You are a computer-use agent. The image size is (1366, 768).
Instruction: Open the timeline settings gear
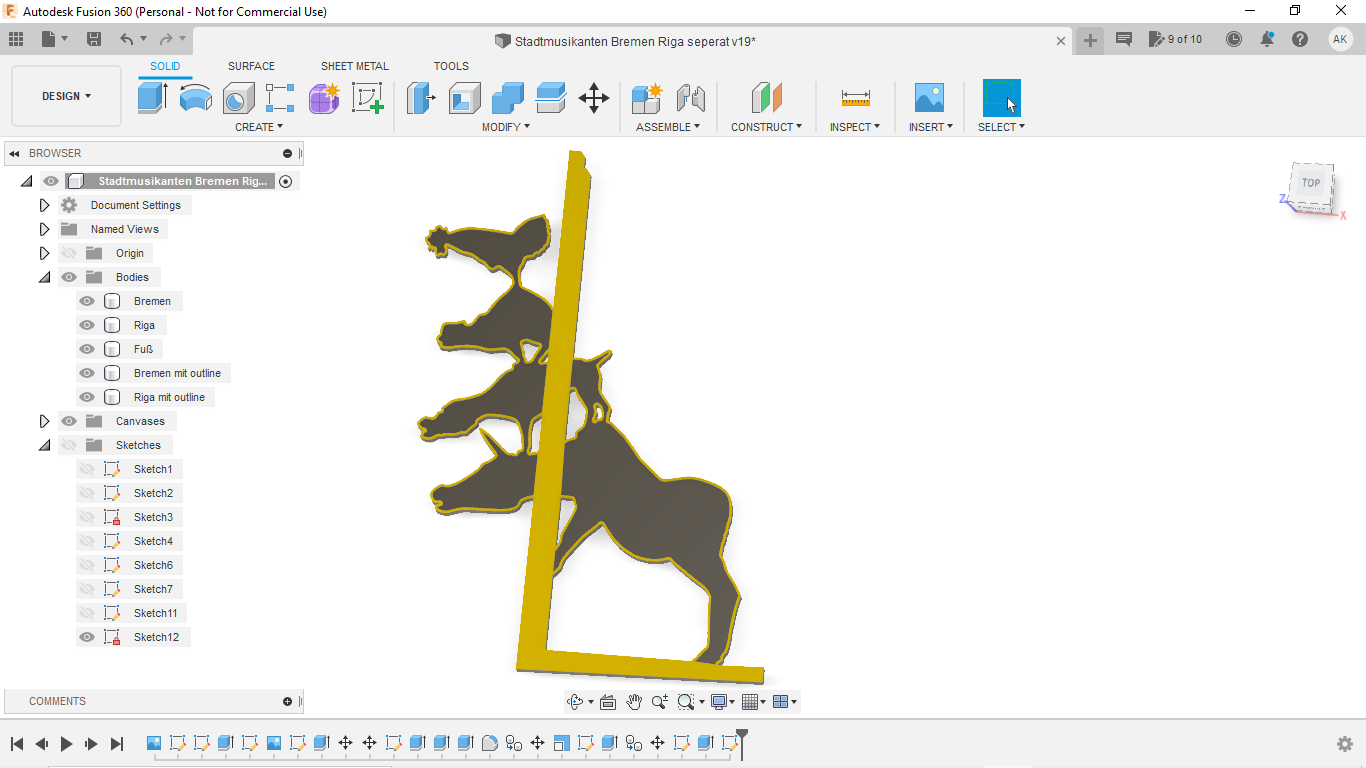[1345, 744]
